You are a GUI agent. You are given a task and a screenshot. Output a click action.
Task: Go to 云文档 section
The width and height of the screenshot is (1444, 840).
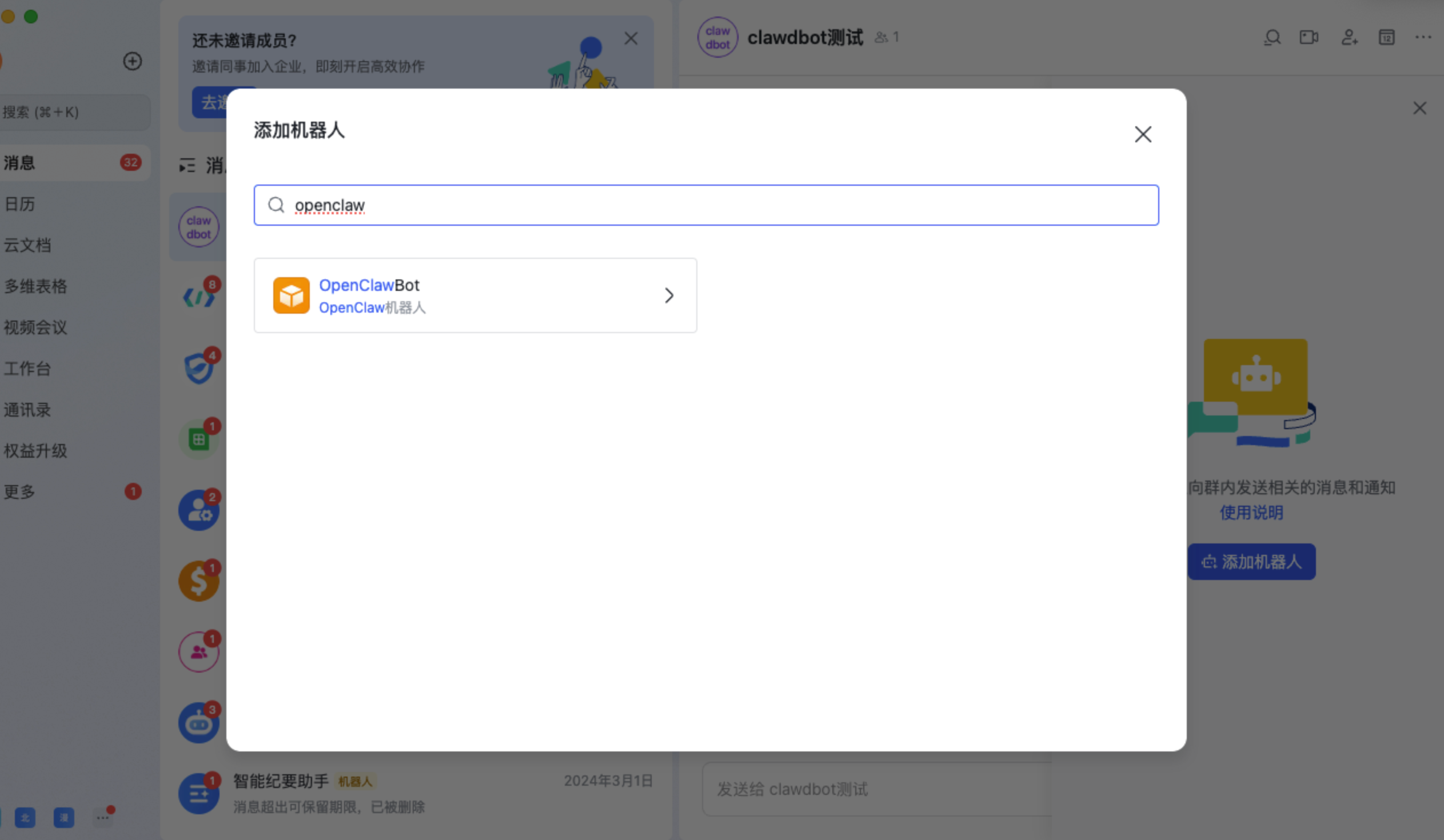27,245
